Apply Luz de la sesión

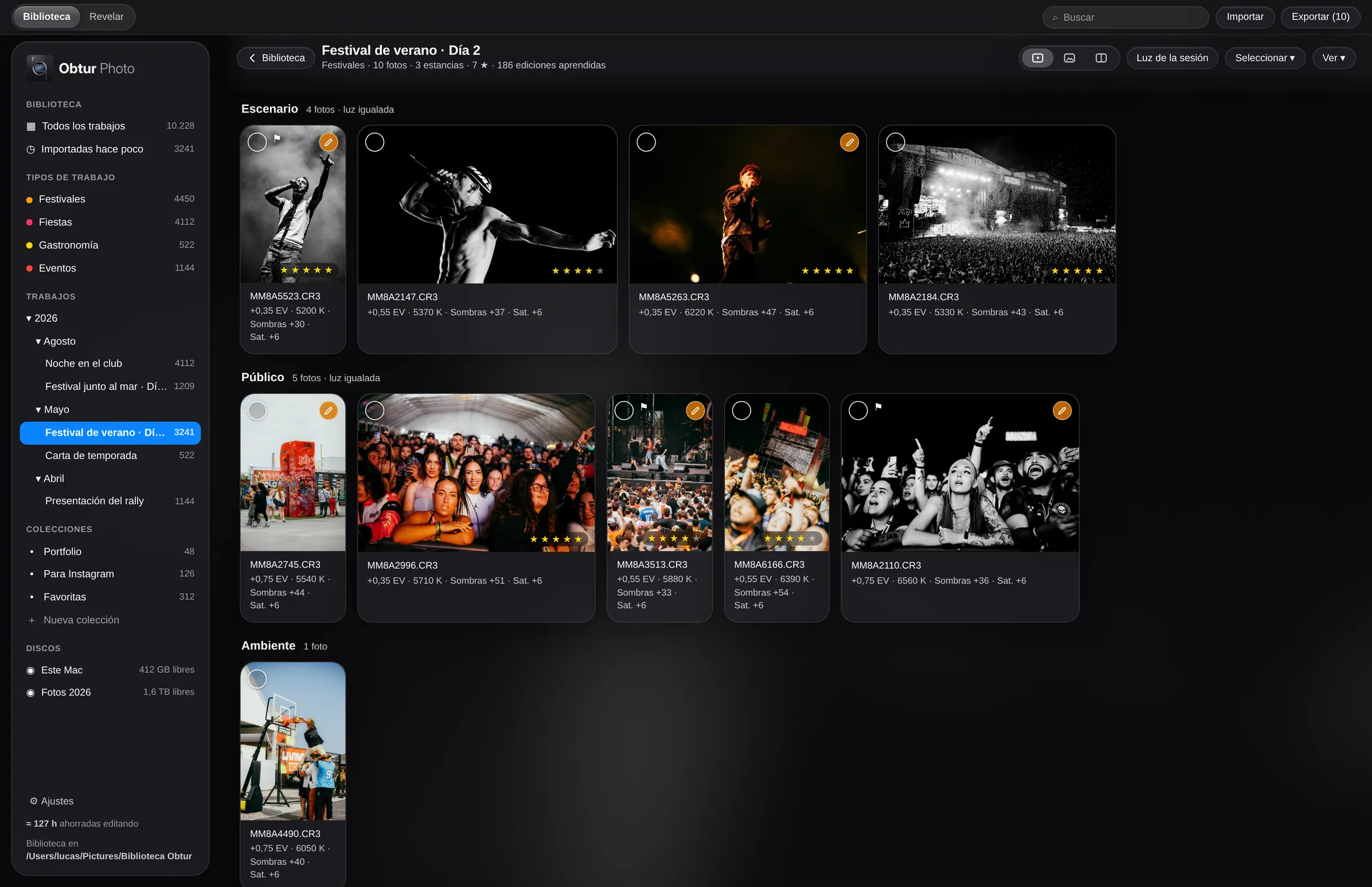pyautogui.click(x=1172, y=58)
